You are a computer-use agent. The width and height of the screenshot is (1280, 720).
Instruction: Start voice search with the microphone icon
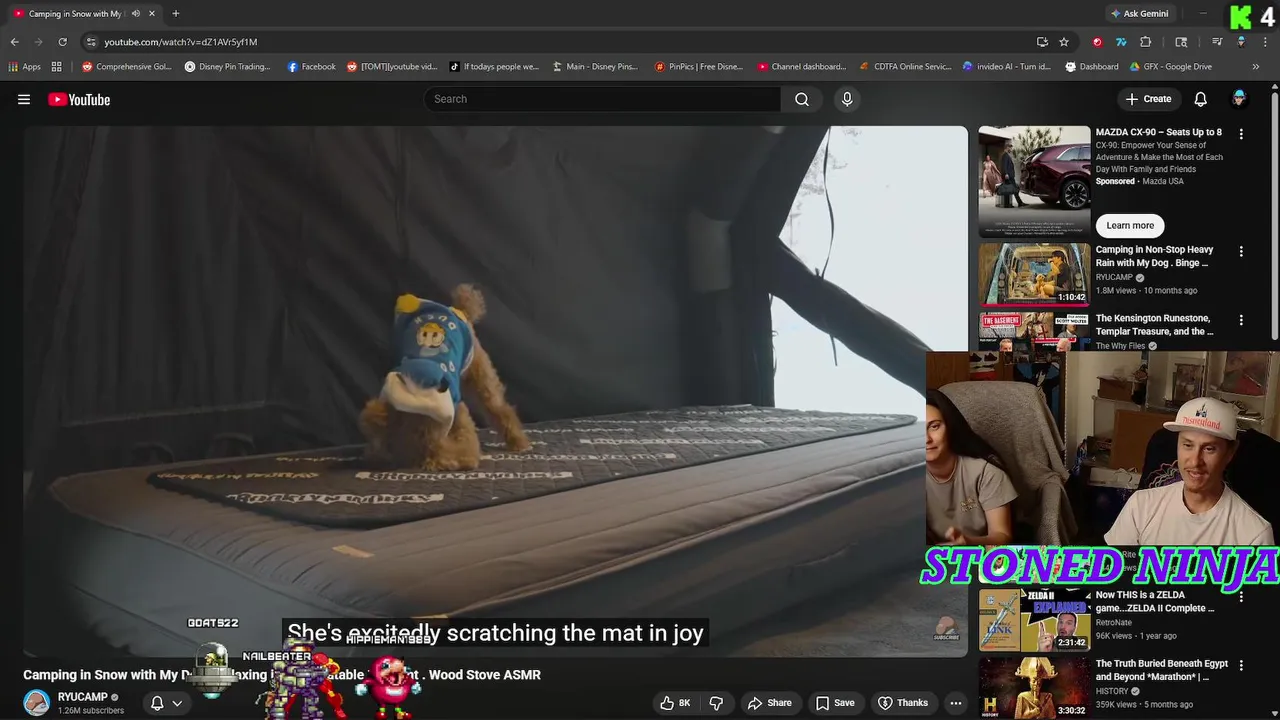(x=847, y=99)
